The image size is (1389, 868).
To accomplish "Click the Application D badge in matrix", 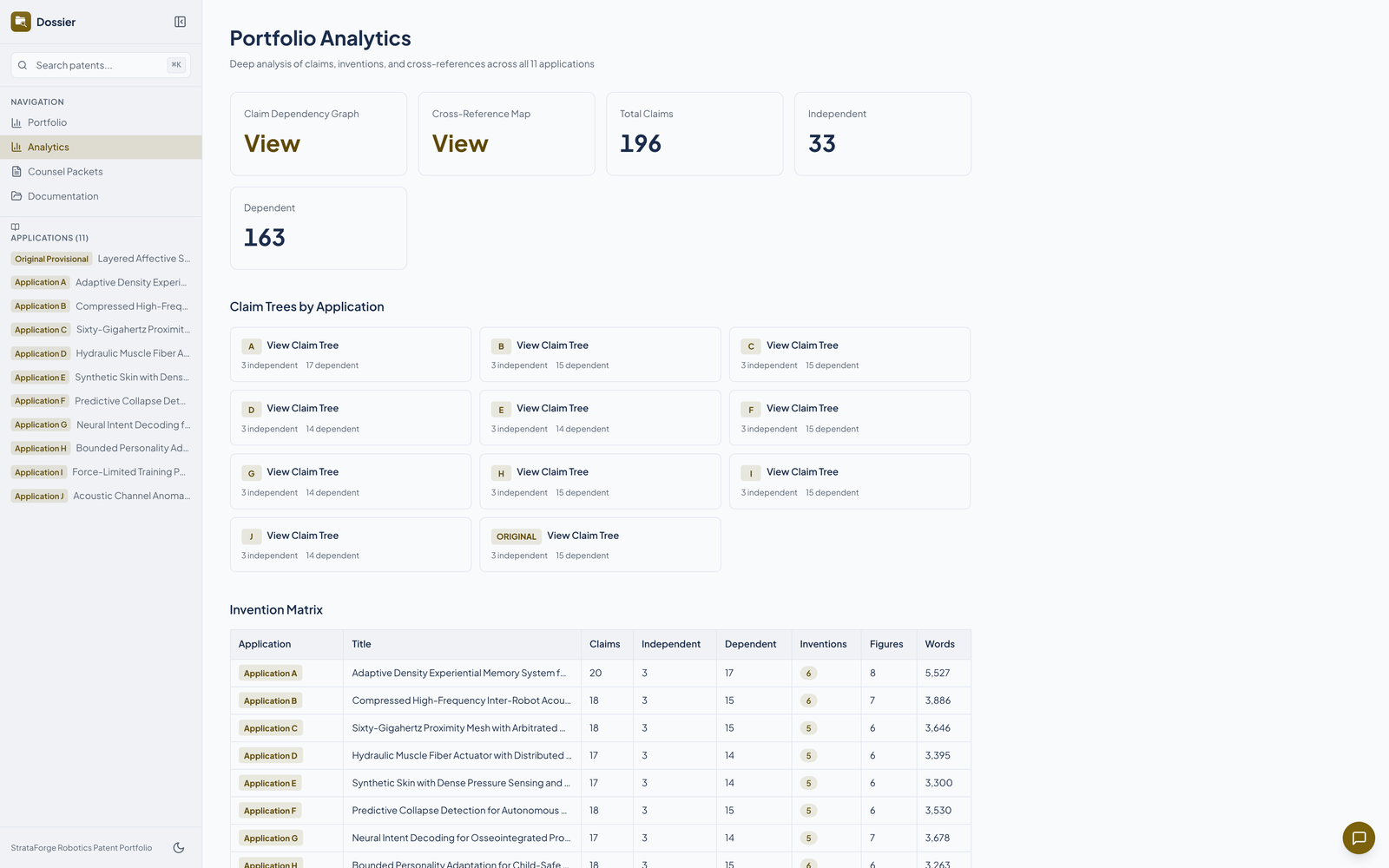I will (270, 756).
